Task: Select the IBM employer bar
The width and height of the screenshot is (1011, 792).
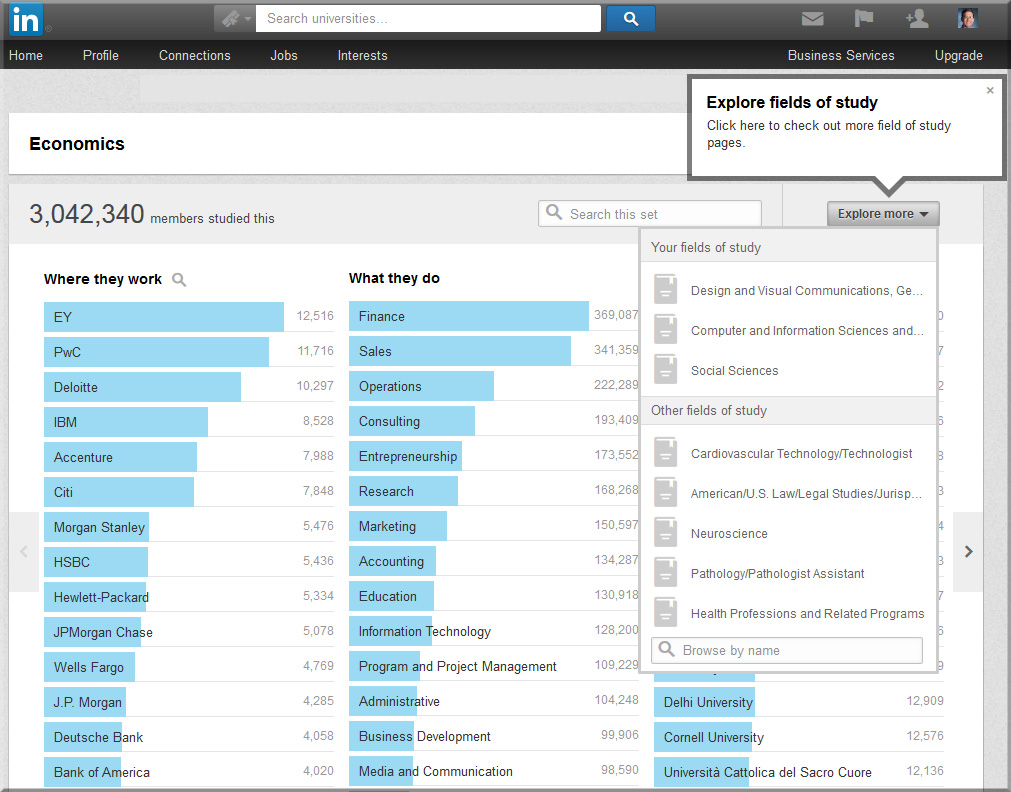Action: tap(126, 422)
